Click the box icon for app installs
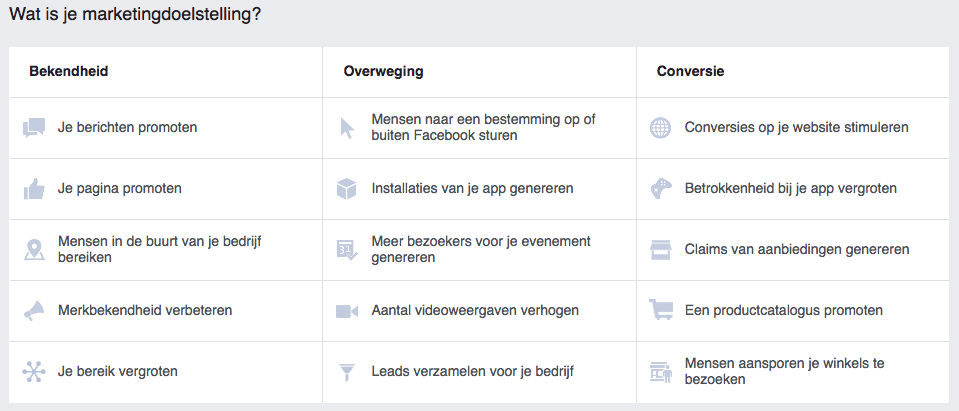The width and height of the screenshot is (959, 411). click(347, 188)
